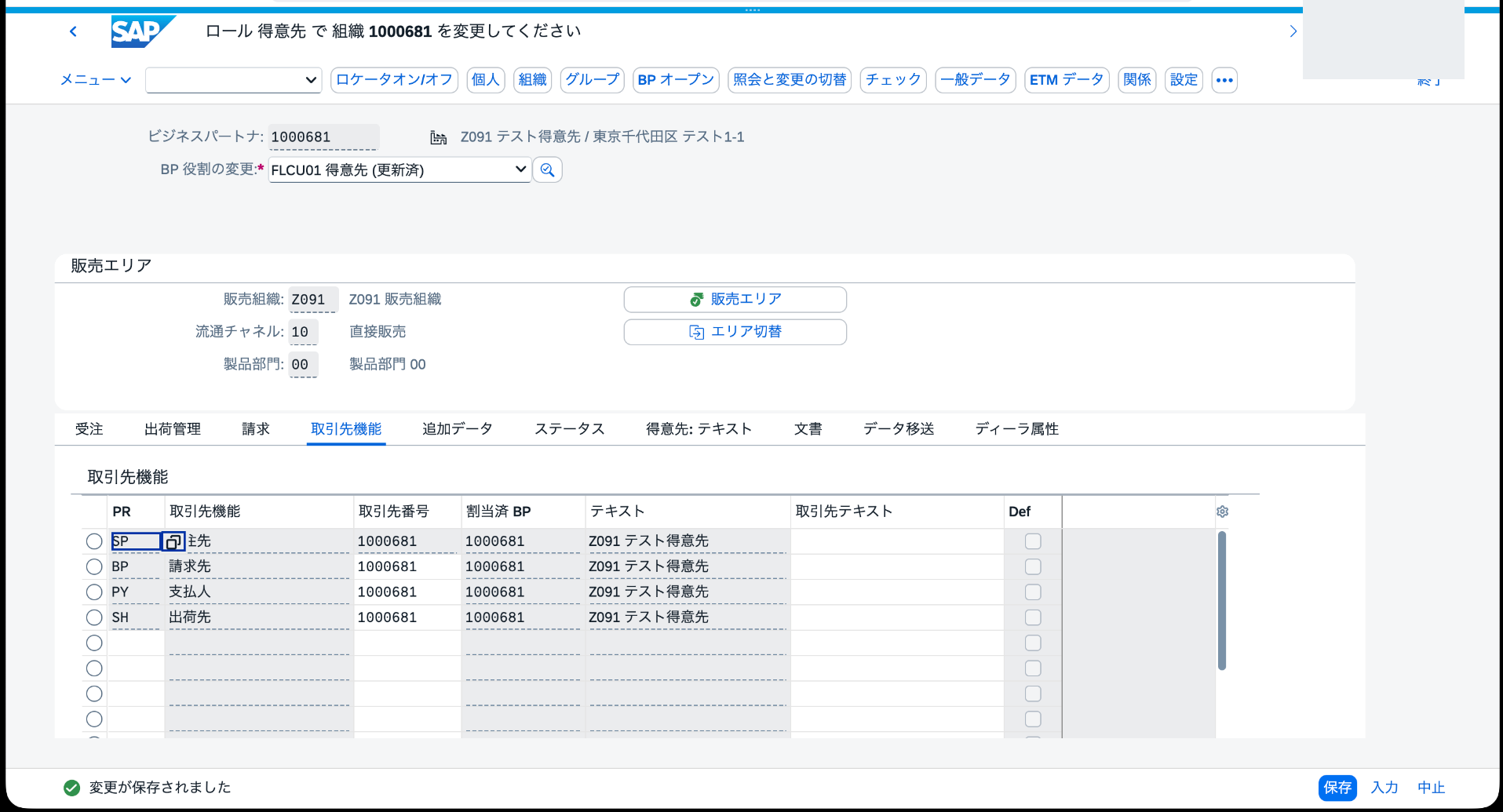Click the ビジネスパートナ number field
This screenshot has height=812, width=1503.
[323, 137]
